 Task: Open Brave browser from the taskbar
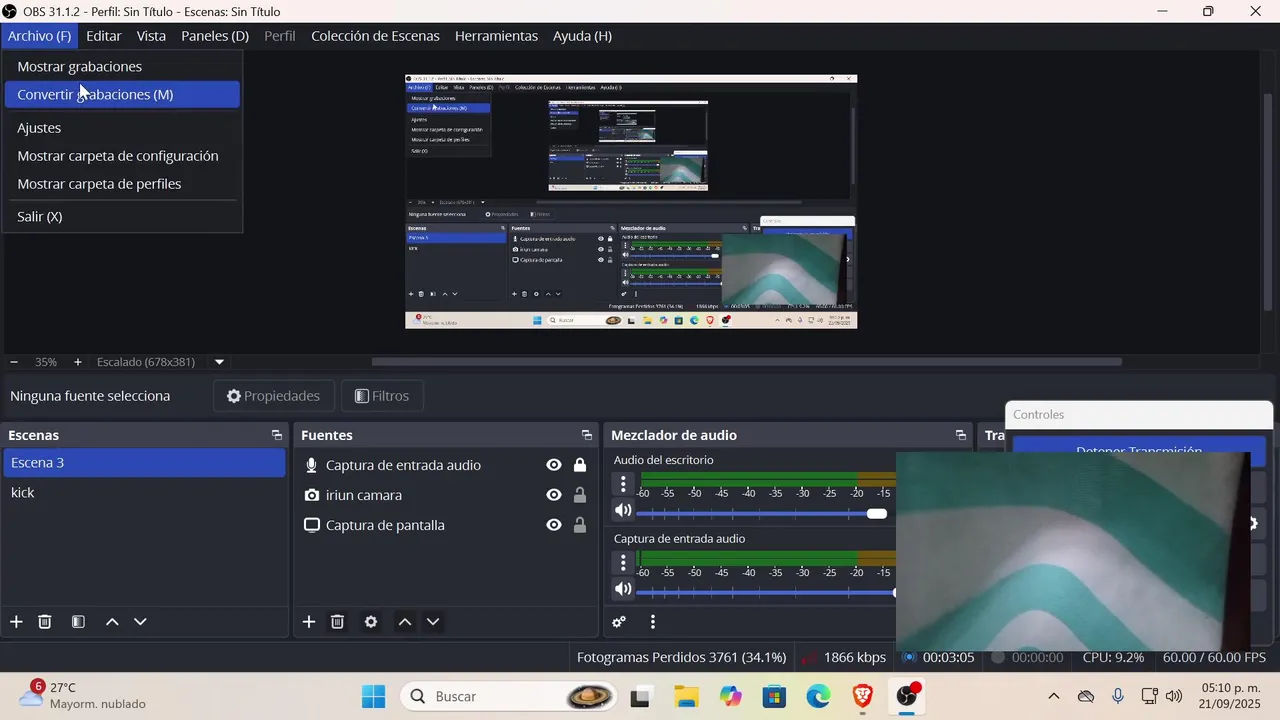pos(862,696)
